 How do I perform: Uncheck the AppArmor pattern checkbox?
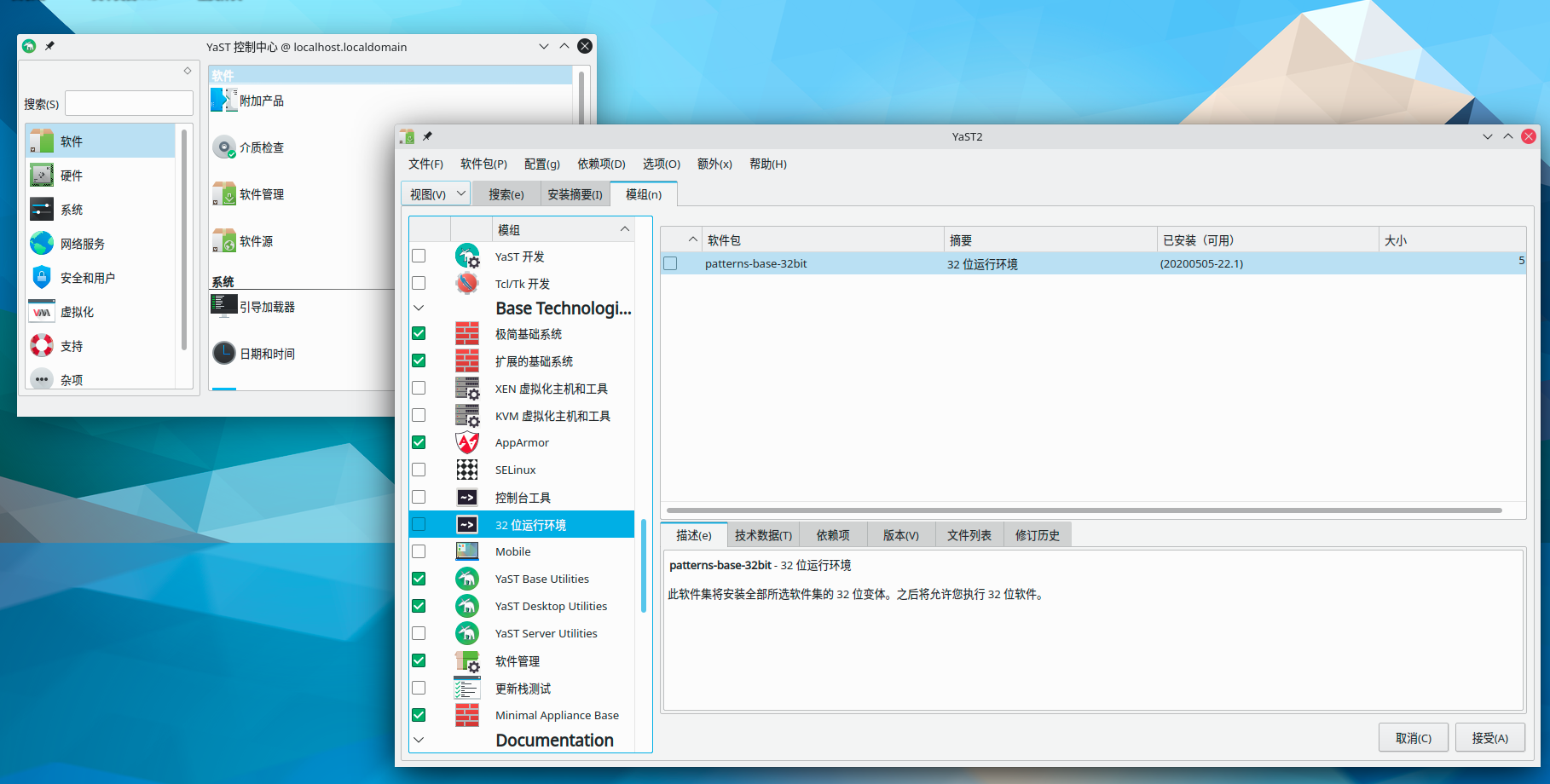[x=419, y=442]
